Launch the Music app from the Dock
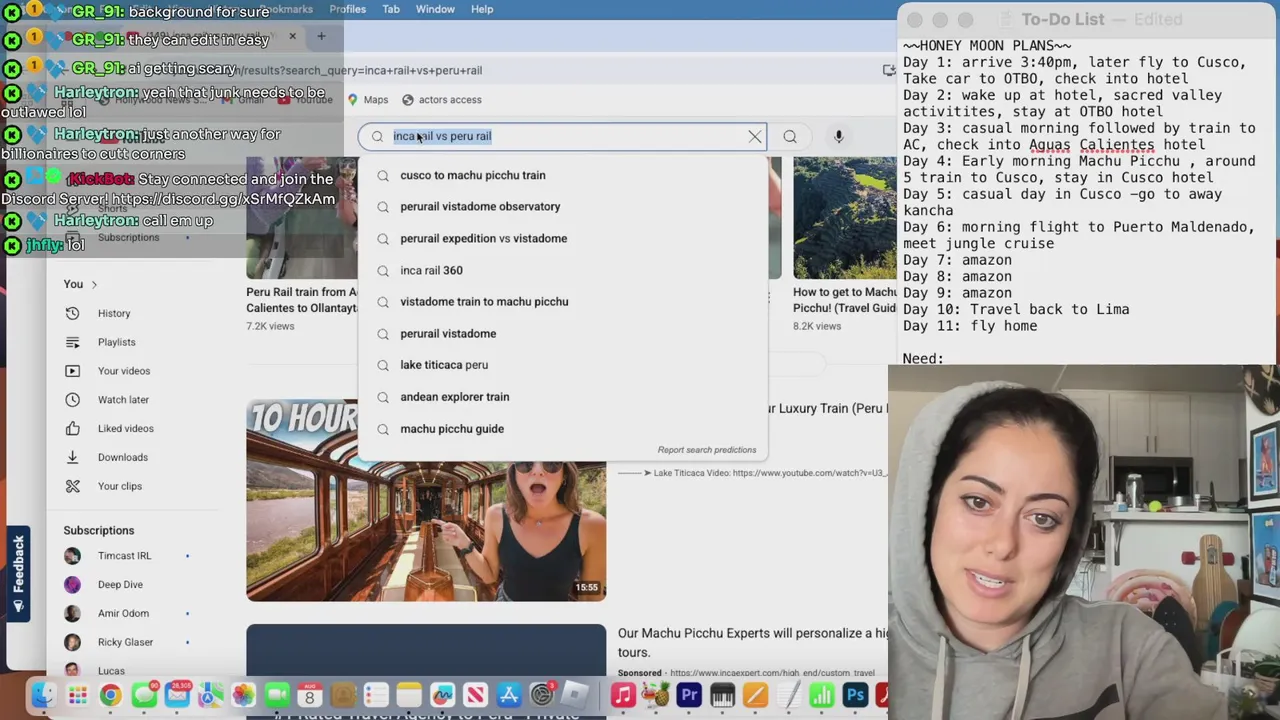 pyautogui.click(x=623, y=695)
